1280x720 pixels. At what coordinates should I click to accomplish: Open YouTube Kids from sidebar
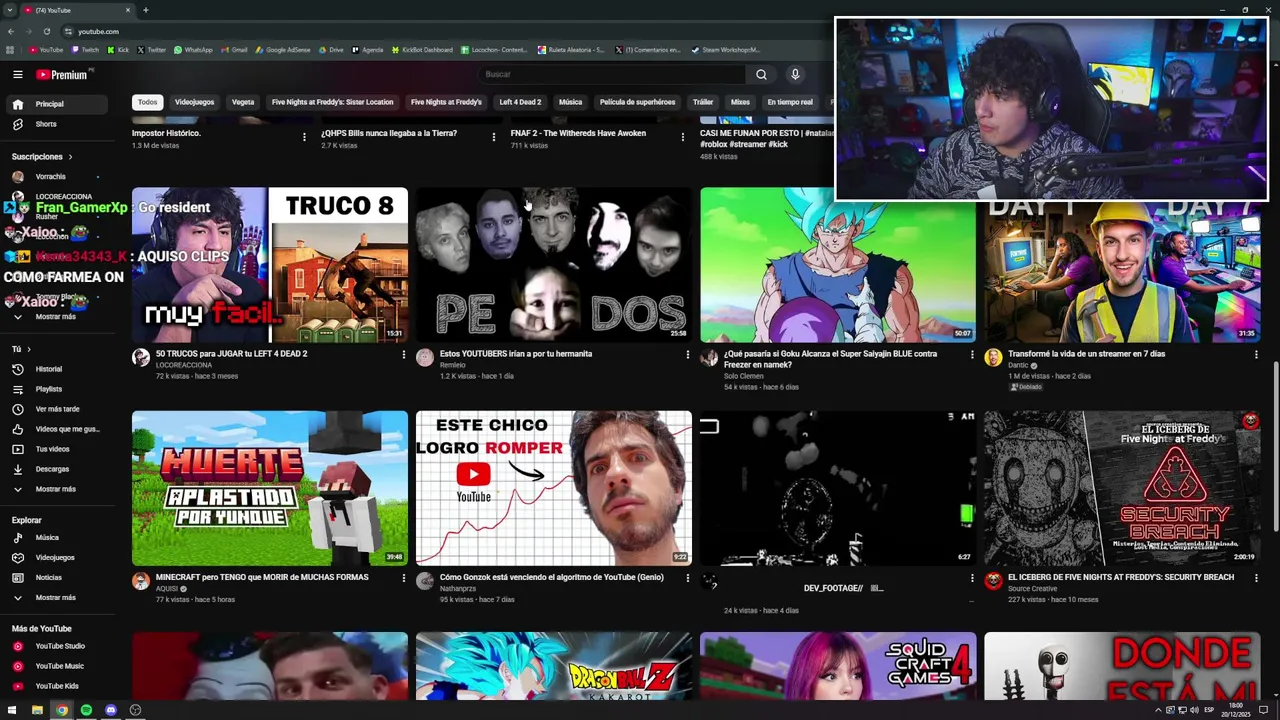[x=57, y=686]
